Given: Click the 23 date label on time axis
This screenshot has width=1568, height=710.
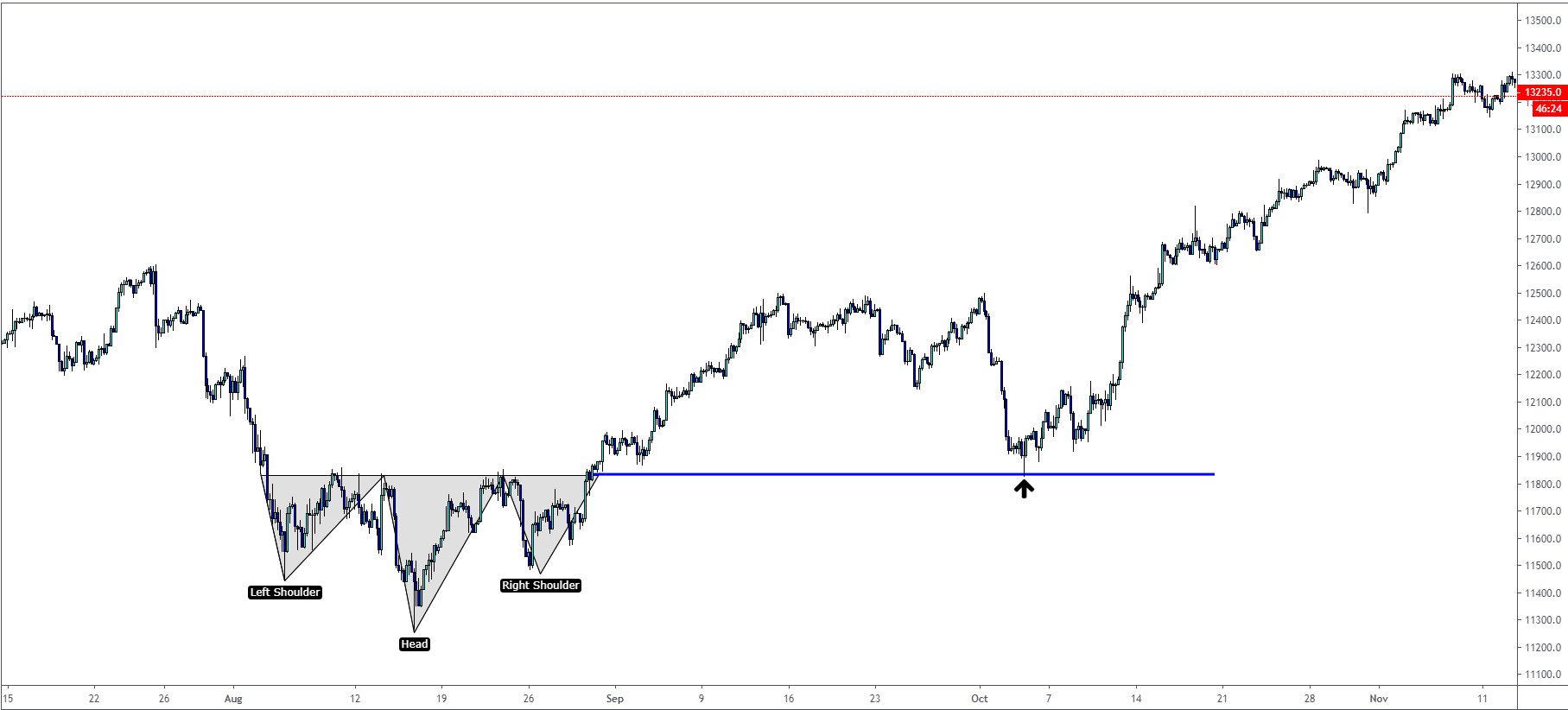Looking at the screenshot, I should 875,699.
